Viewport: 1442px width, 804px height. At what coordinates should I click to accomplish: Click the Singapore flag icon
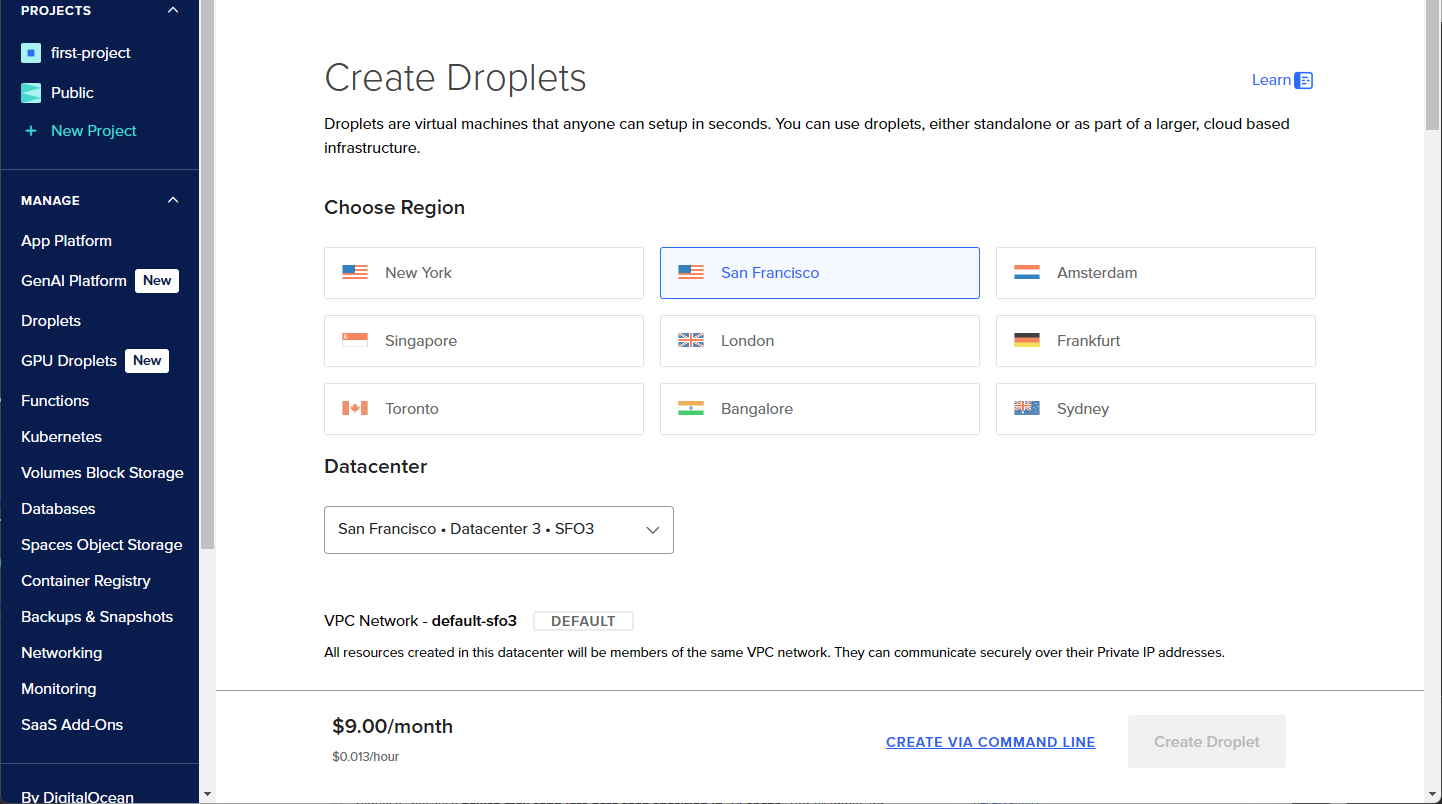pos(355,340)
